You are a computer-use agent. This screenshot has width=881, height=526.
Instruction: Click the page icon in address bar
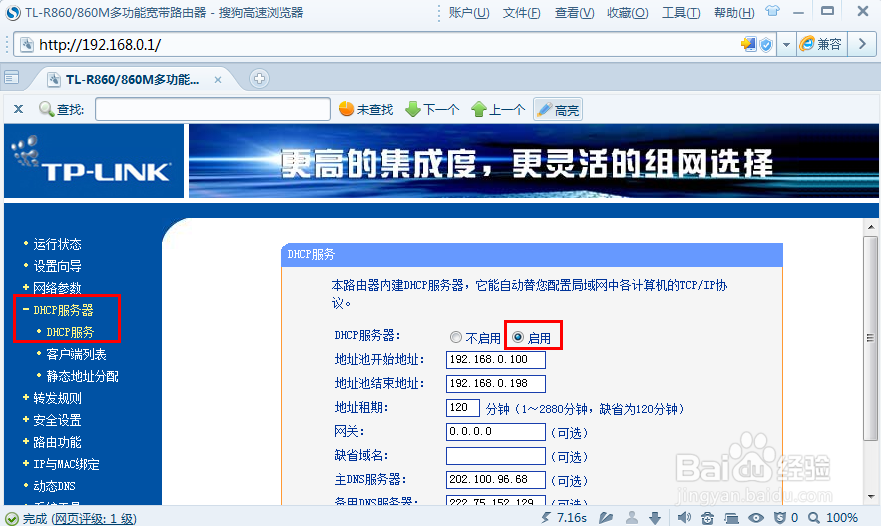click(26, 44)
